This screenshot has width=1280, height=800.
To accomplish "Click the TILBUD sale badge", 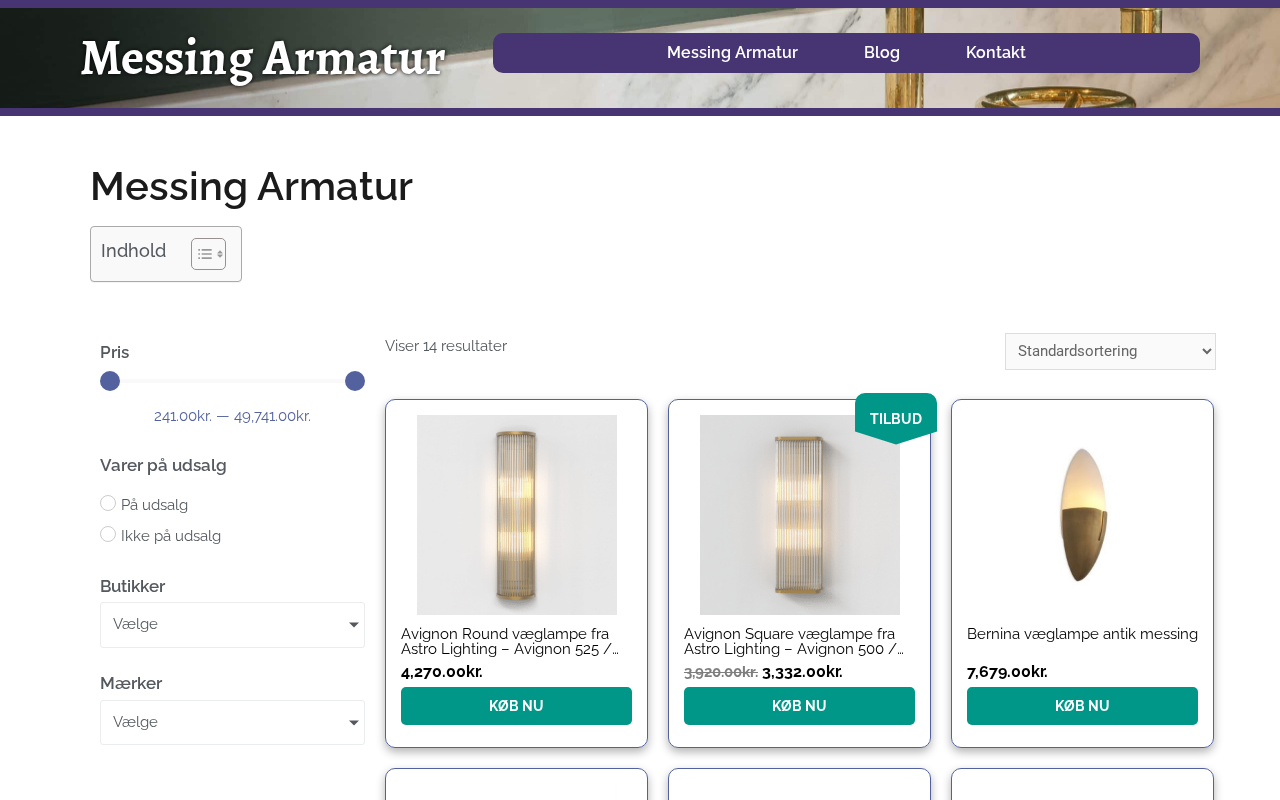I will [895, 418].
